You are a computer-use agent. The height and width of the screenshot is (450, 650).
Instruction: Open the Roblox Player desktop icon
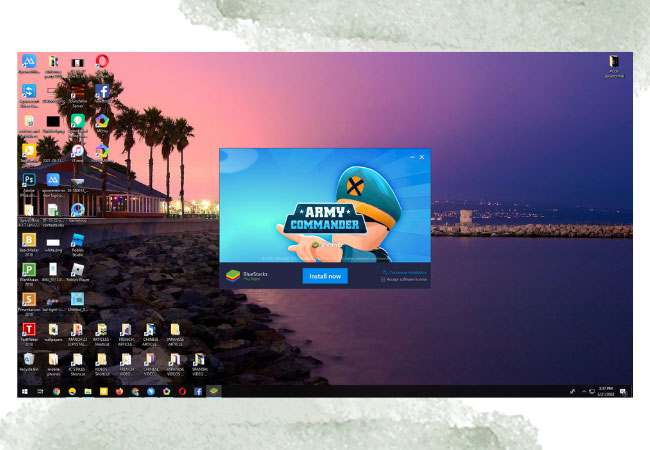coord(77,270)
